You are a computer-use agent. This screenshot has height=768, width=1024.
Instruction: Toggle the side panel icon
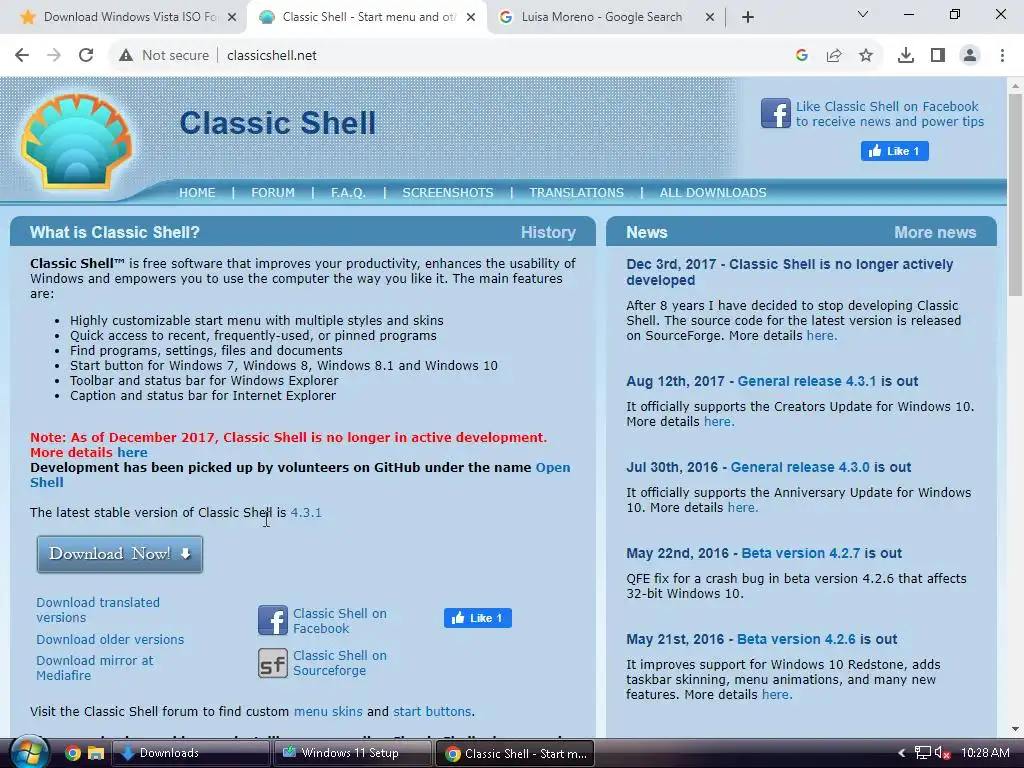(x=938, y=56)
